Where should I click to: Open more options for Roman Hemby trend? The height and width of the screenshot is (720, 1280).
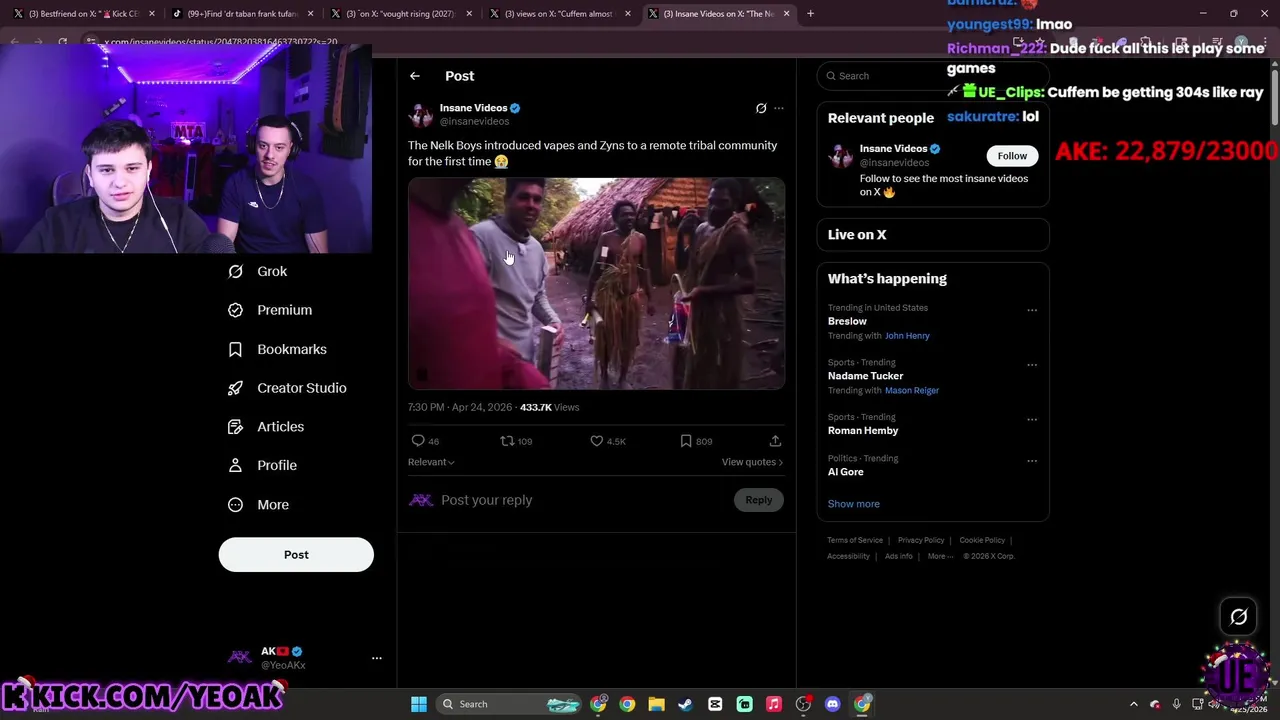(1032, 420)
